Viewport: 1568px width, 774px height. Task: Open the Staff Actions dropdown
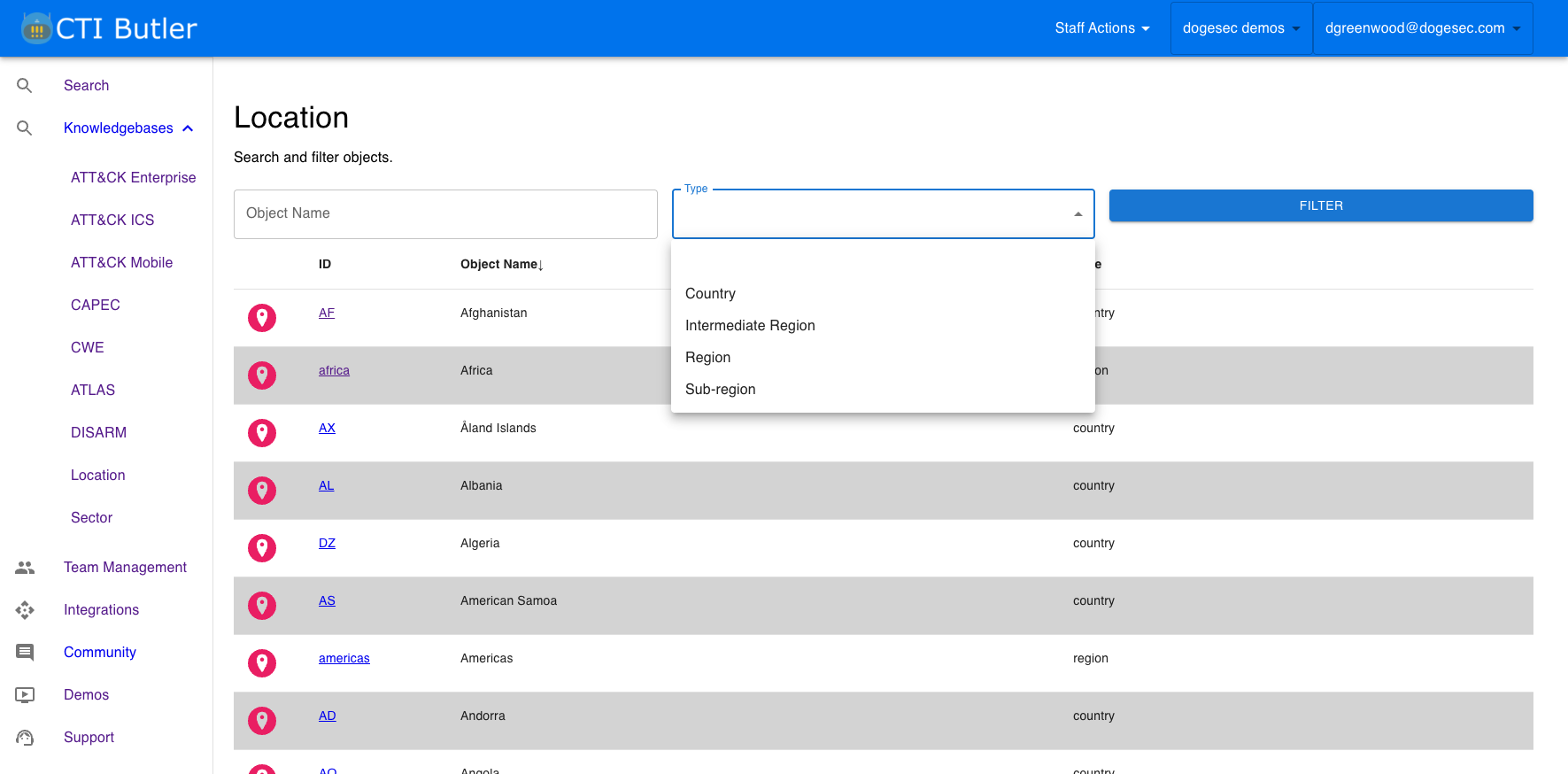(x=1101, y=28)
